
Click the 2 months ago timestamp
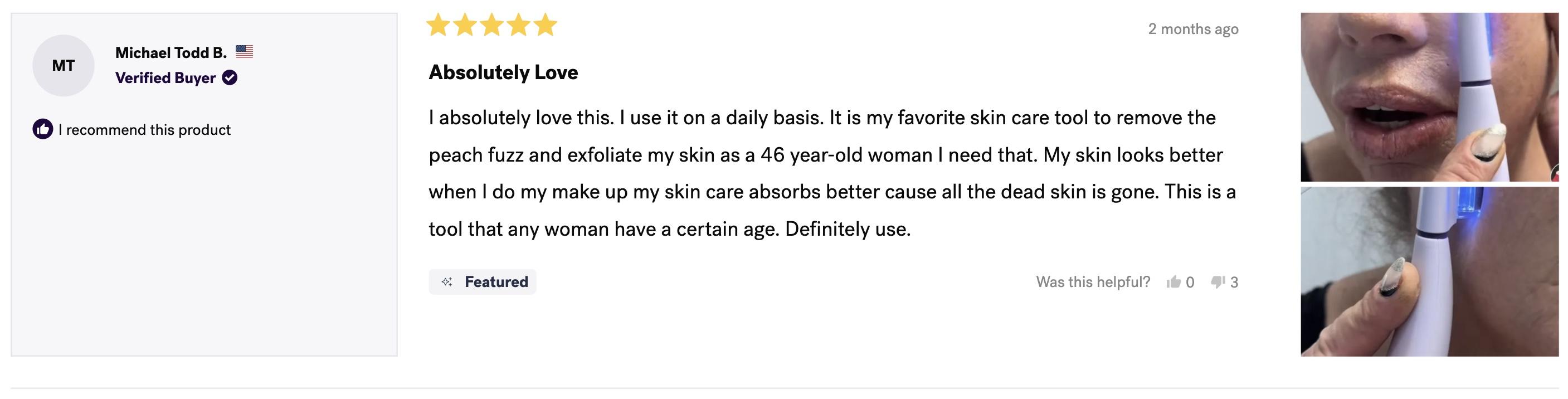(x=1193, y=28)
